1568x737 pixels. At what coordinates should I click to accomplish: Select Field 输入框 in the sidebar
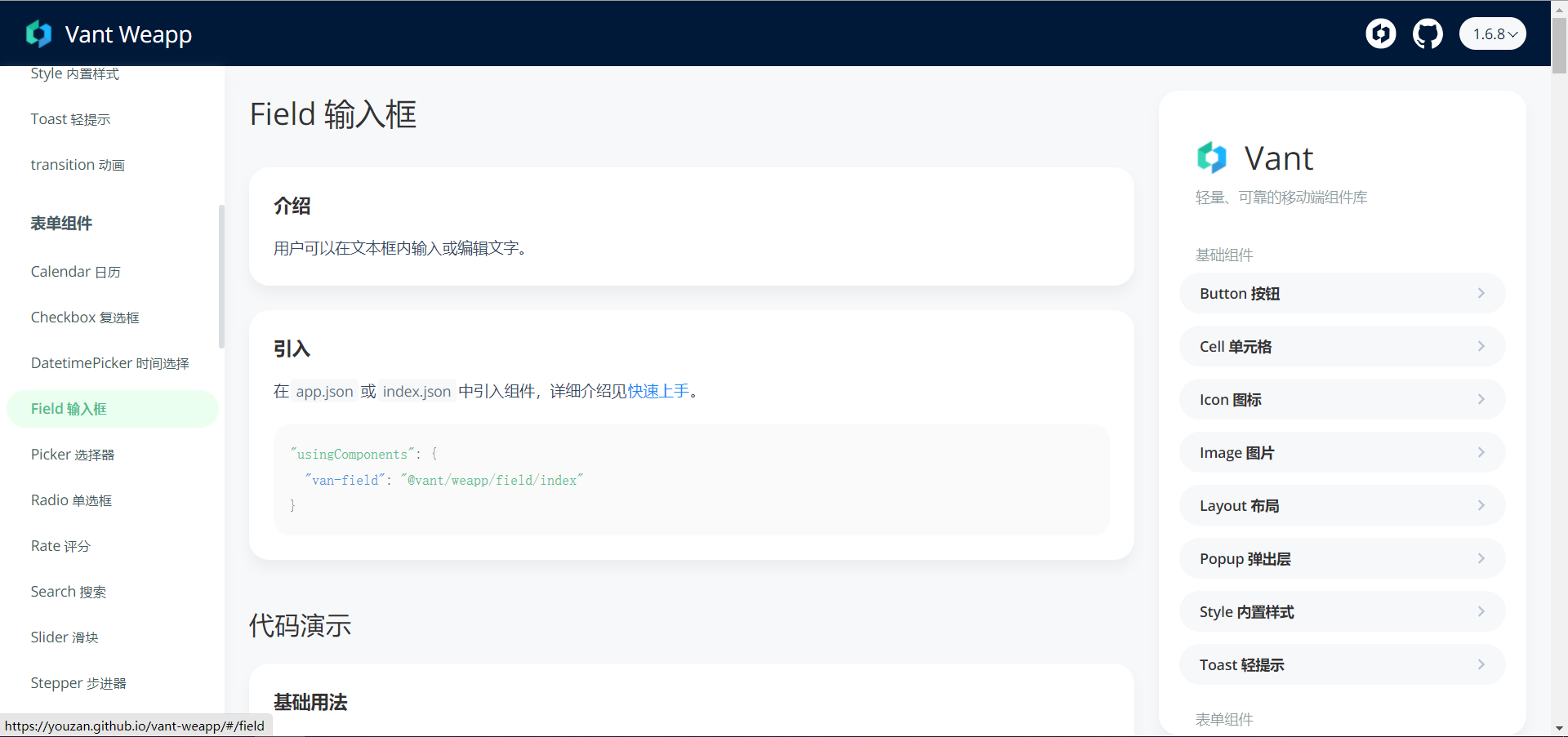click(x=69, y=408)
